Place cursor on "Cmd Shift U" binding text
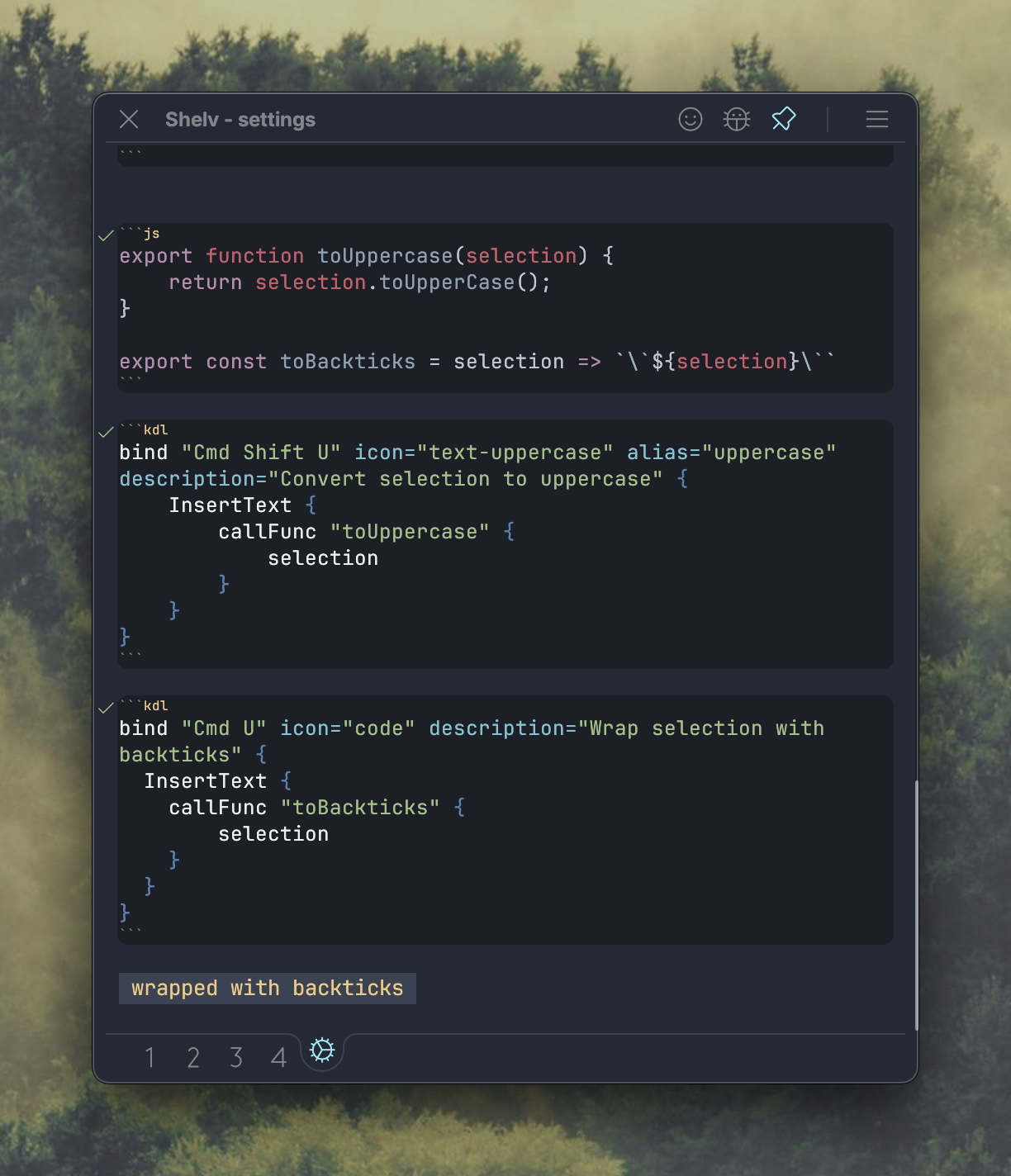The height and width of the screenshot is (1176, 1011). 260,453
